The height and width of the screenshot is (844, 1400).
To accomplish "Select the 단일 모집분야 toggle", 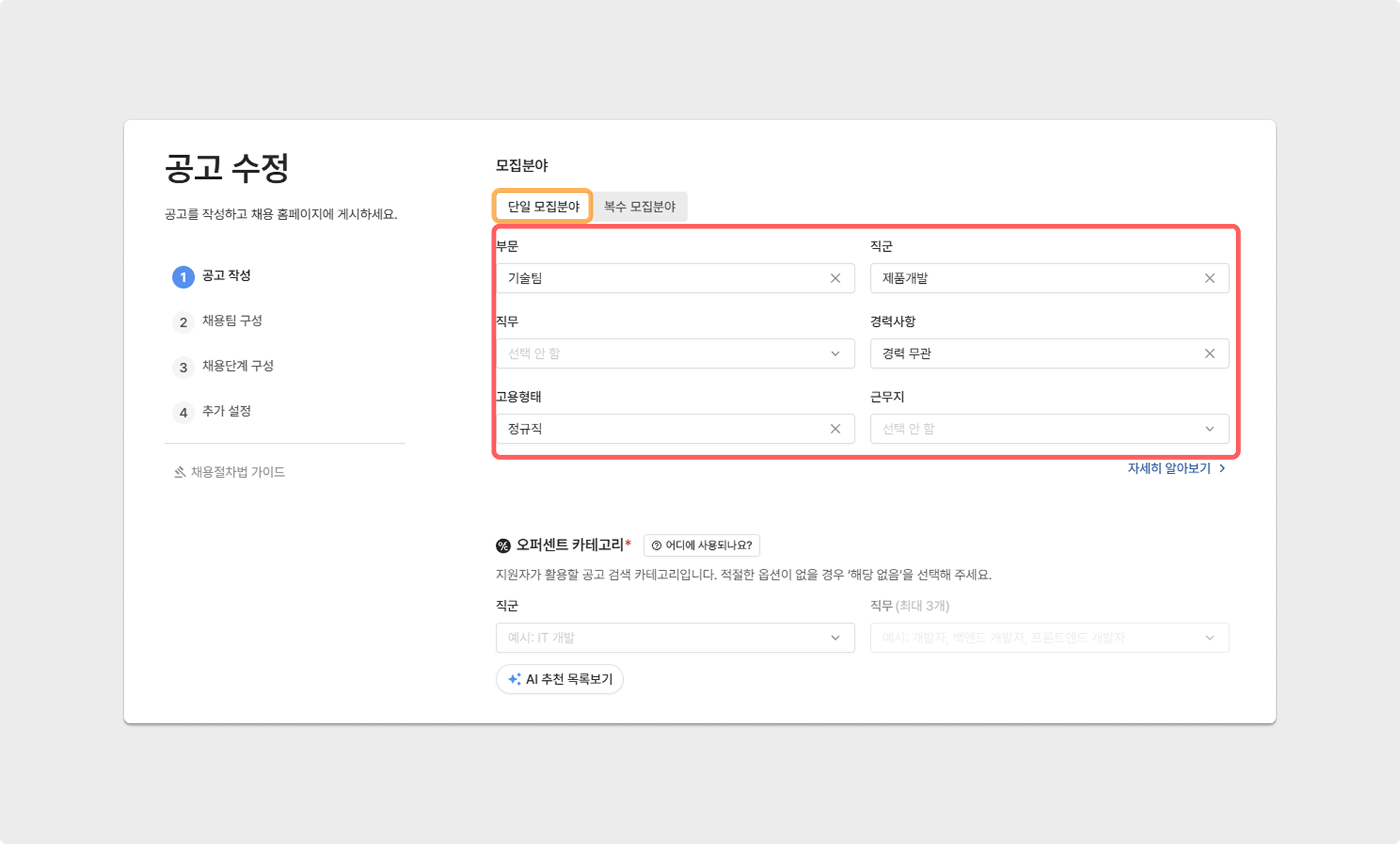I will click(x=543, y=207).
